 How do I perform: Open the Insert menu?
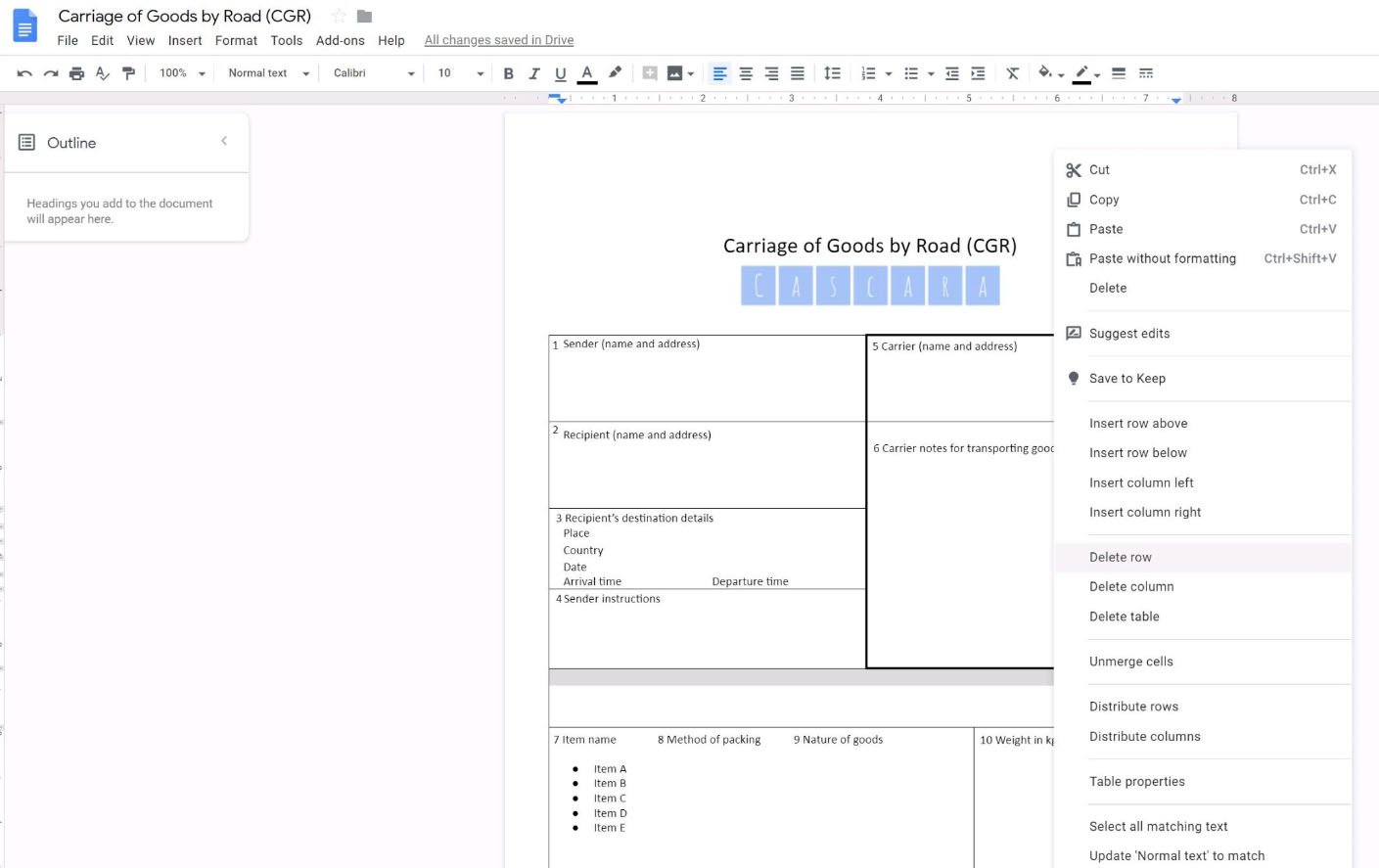tap(185, 40)
